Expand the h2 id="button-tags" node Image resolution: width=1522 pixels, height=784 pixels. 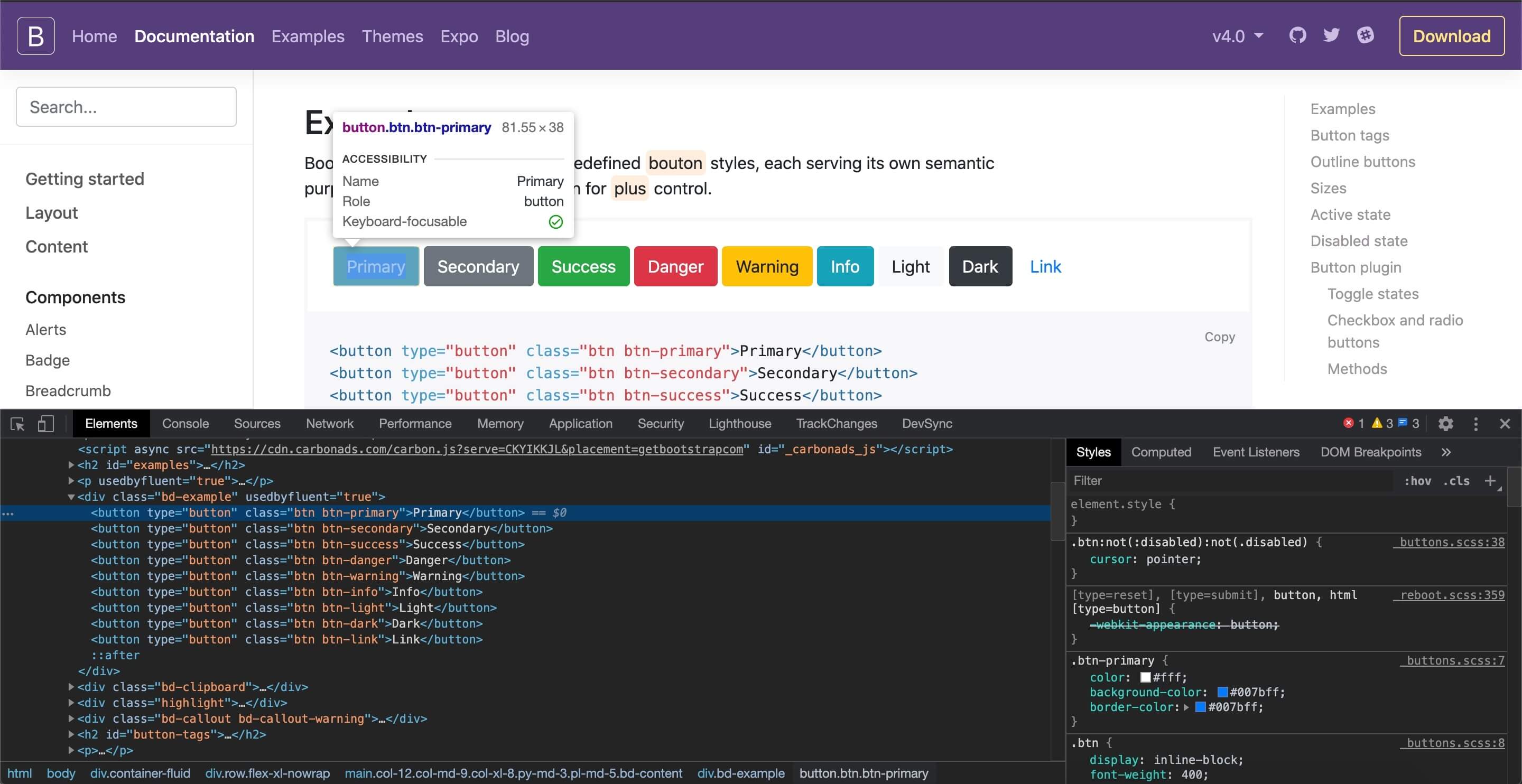click(x=71, y=734)
